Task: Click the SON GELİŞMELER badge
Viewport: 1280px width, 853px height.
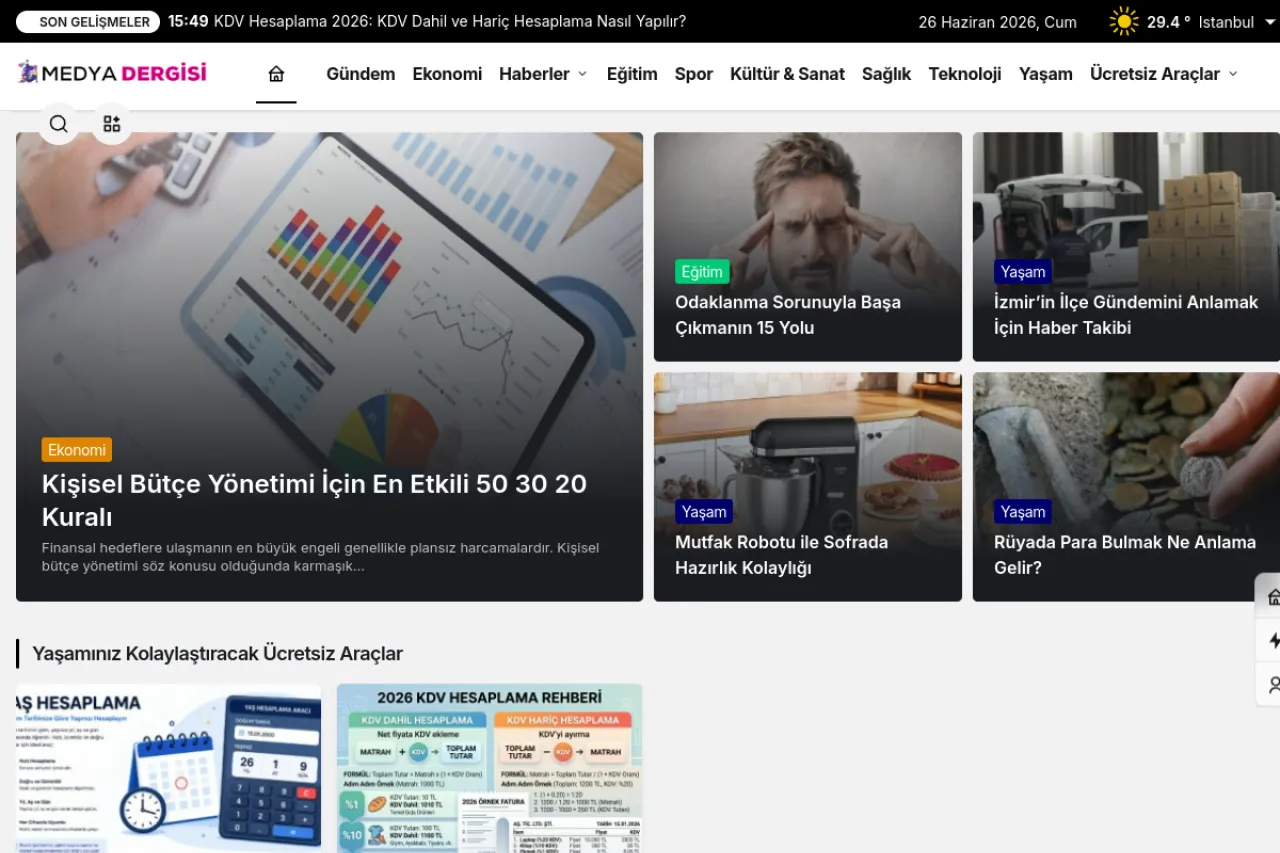Action: 89,22
